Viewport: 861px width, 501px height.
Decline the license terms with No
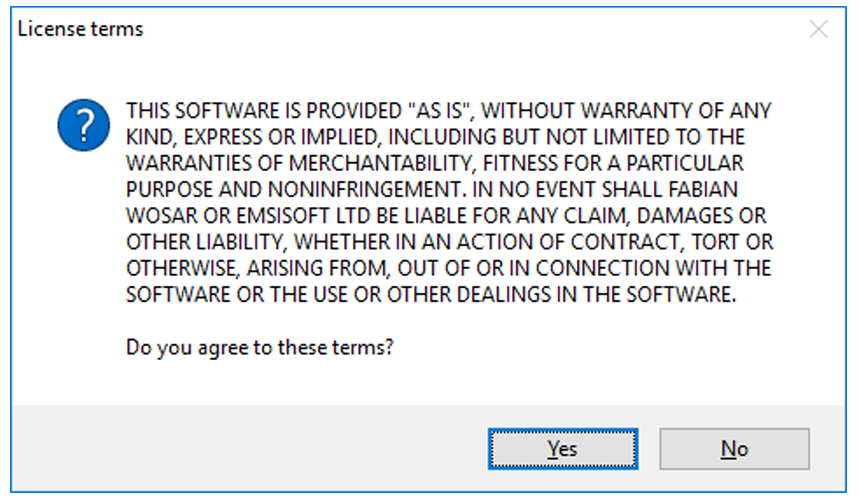(734, 449)
